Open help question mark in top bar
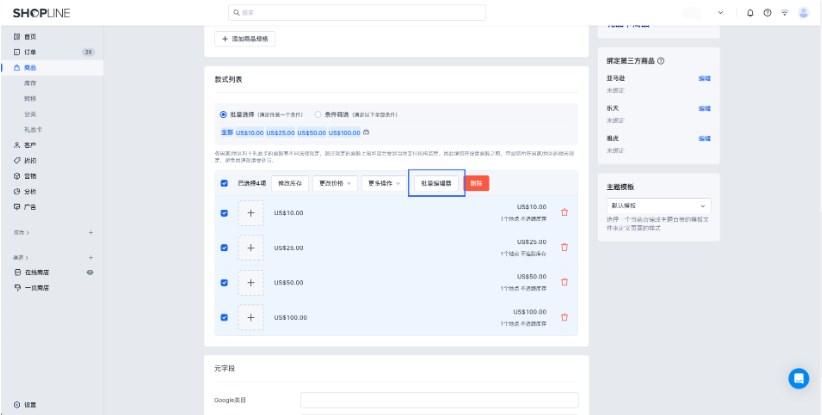The width and height of the screenshot is (822, 415). point(767,13)
